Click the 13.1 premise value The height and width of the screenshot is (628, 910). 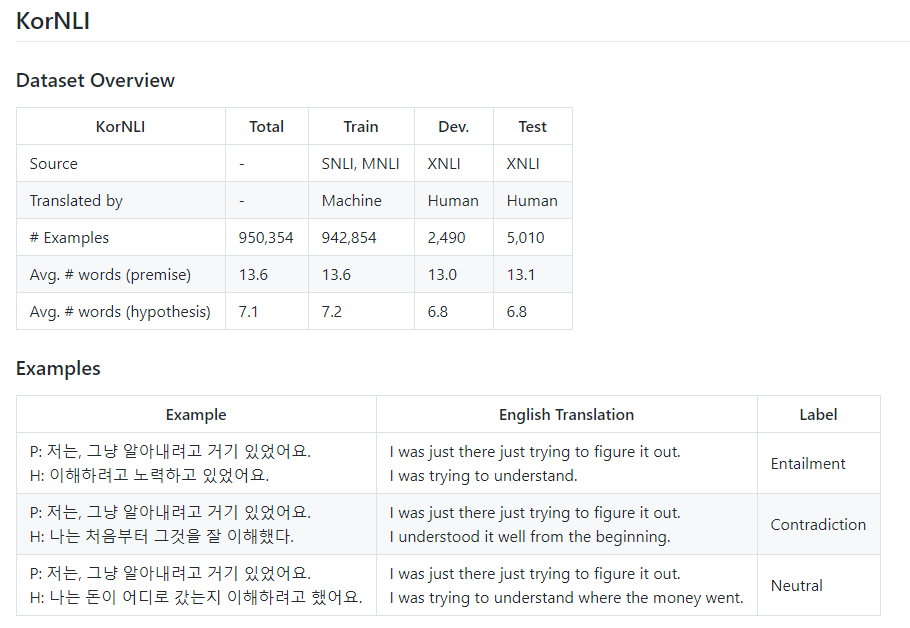(x=521, y=275)
